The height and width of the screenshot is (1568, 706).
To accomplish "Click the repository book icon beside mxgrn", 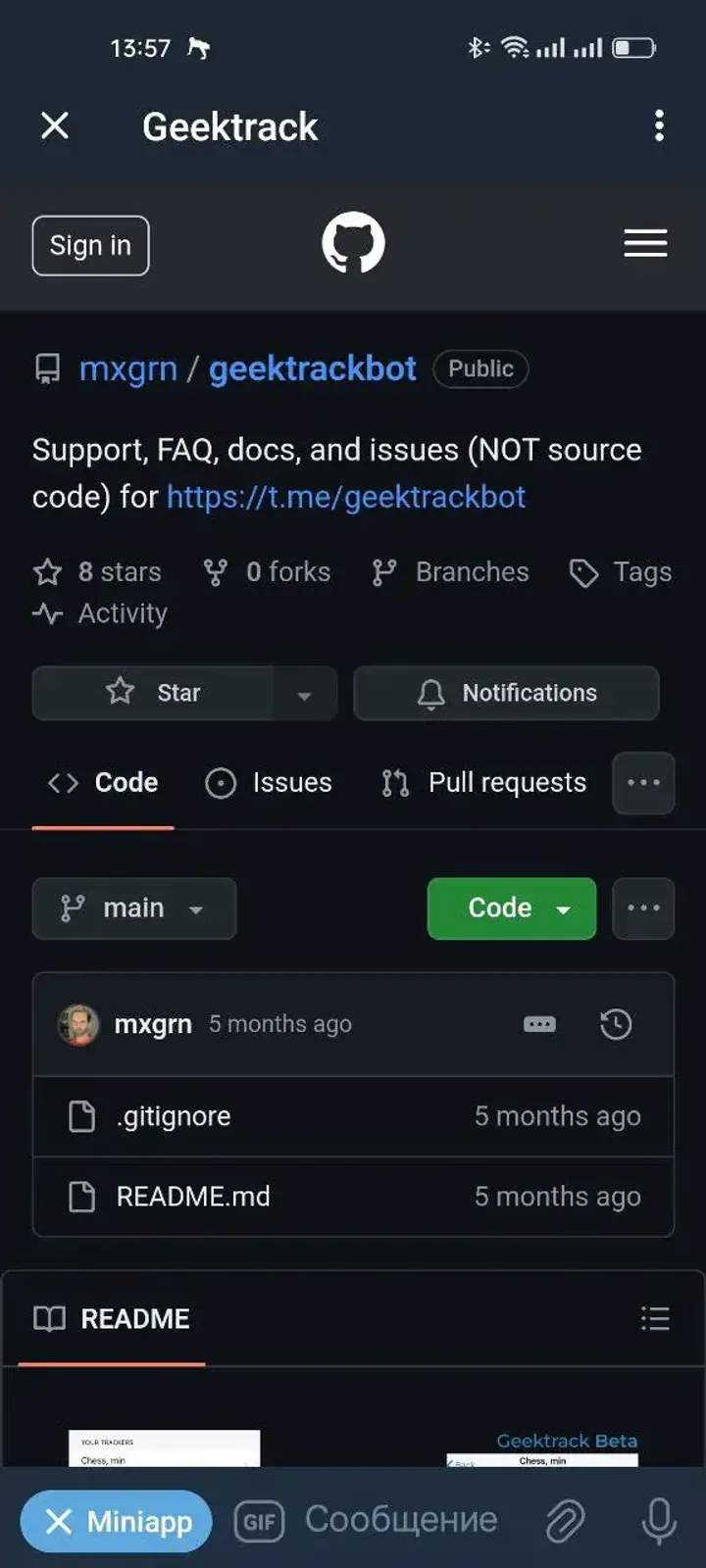I will (x=47, y=368).
